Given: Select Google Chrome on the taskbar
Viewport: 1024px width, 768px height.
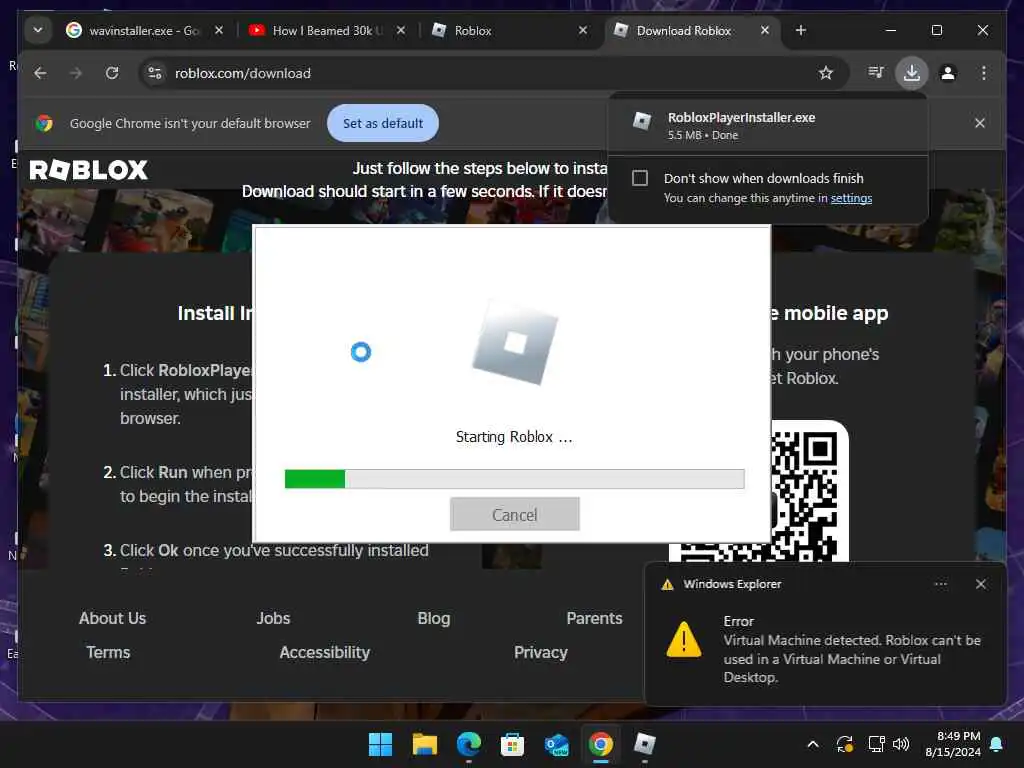Looking at the screenshot, I should click(x=600, y=744).
